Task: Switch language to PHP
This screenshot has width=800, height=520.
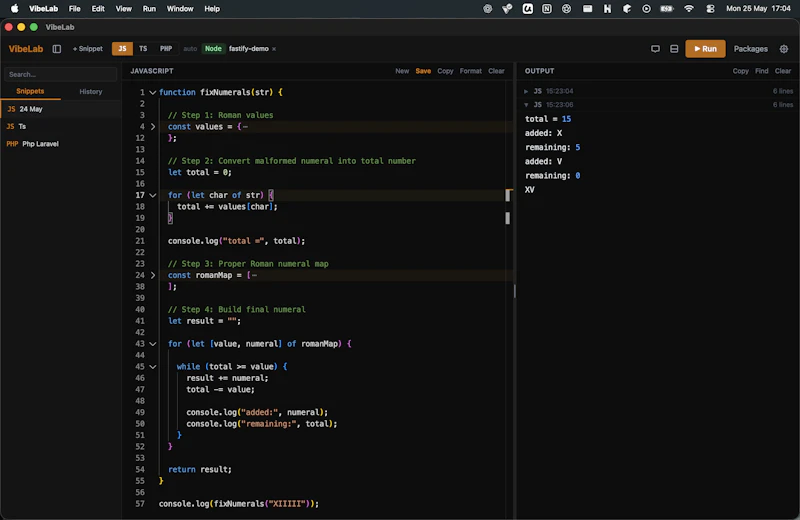Action: tap(166, 49)
